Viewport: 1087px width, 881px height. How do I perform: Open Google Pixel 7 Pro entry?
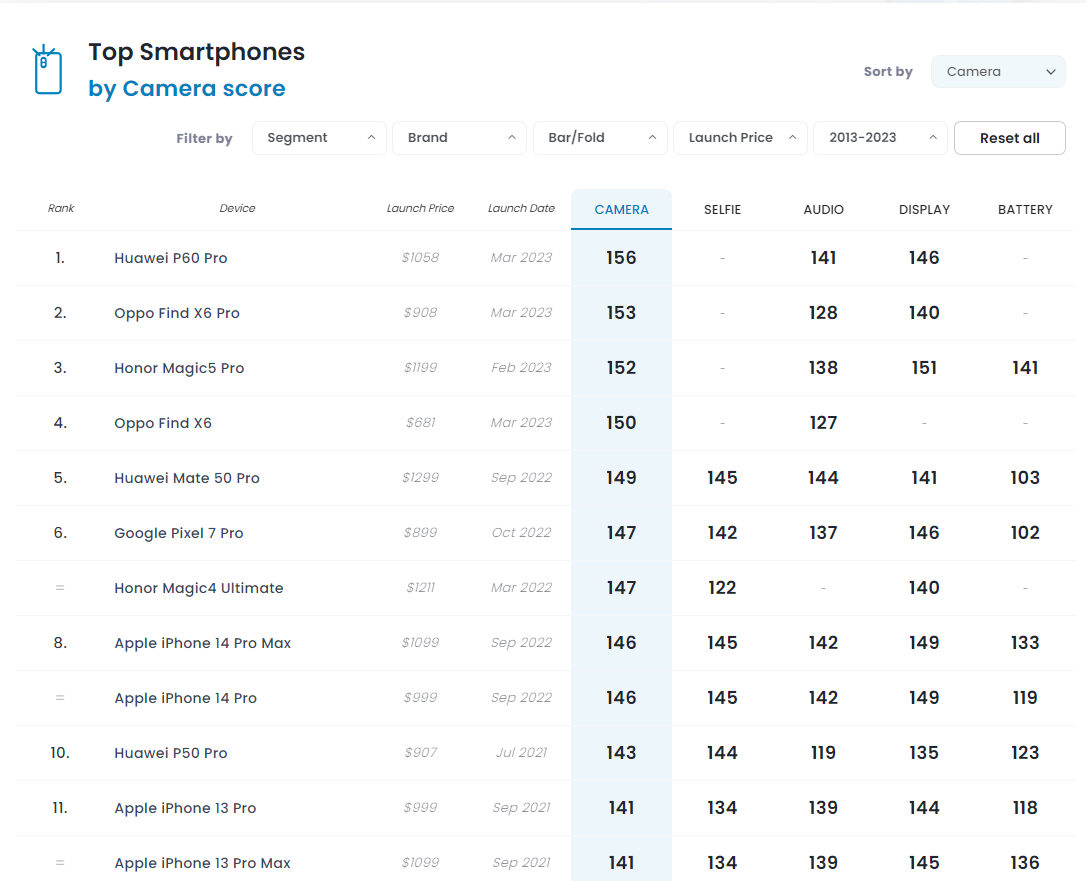point(179,533)
